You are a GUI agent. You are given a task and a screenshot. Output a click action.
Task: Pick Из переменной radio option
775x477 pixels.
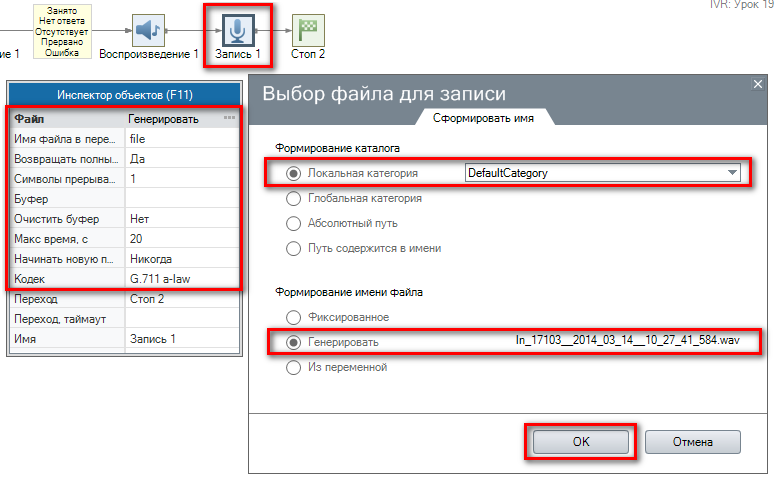(294, 367)
